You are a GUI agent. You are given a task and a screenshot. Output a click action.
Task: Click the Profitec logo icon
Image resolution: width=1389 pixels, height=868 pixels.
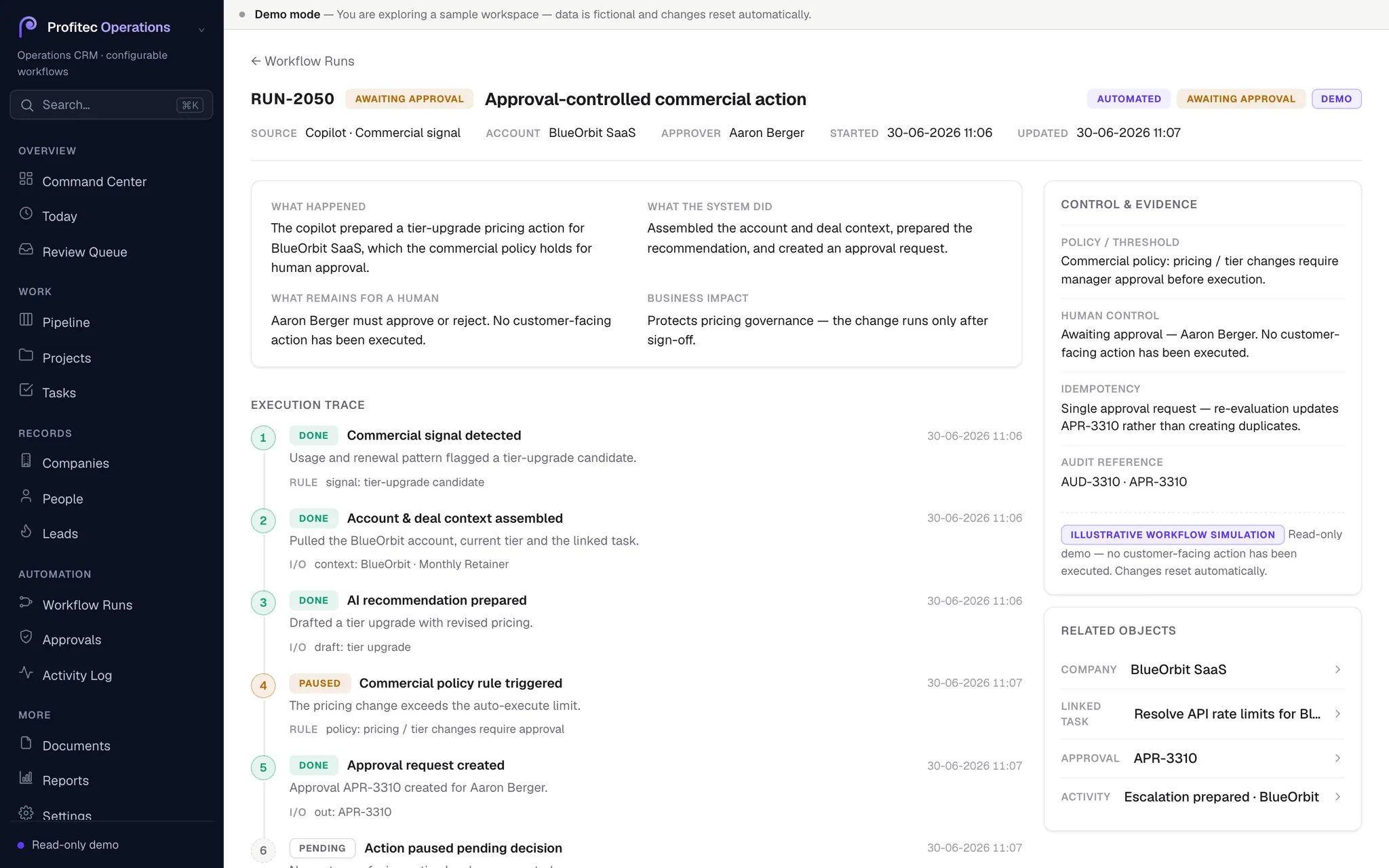(28, 26)
